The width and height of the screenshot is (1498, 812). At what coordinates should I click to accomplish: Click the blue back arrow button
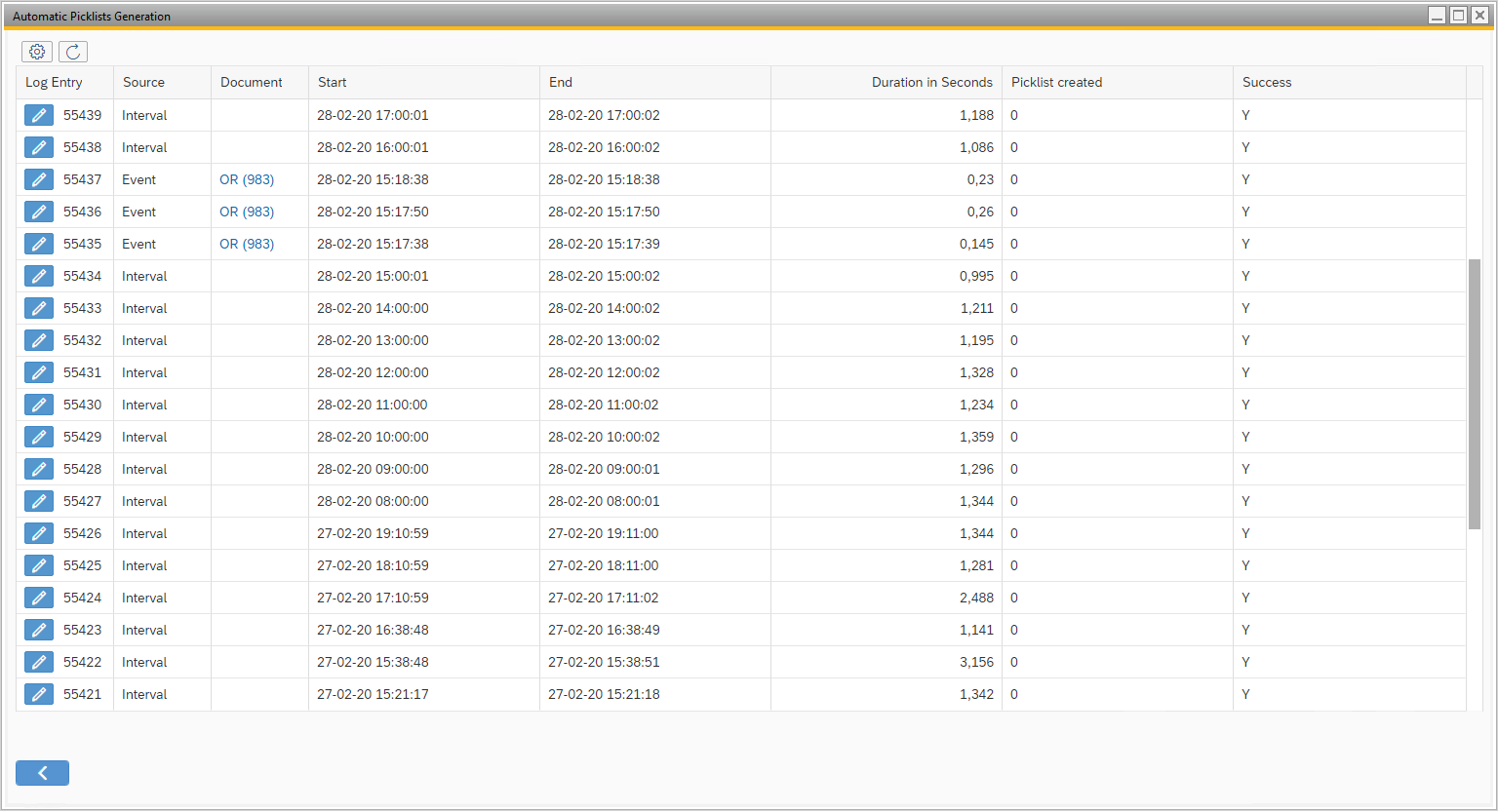(x=42, y=773)
